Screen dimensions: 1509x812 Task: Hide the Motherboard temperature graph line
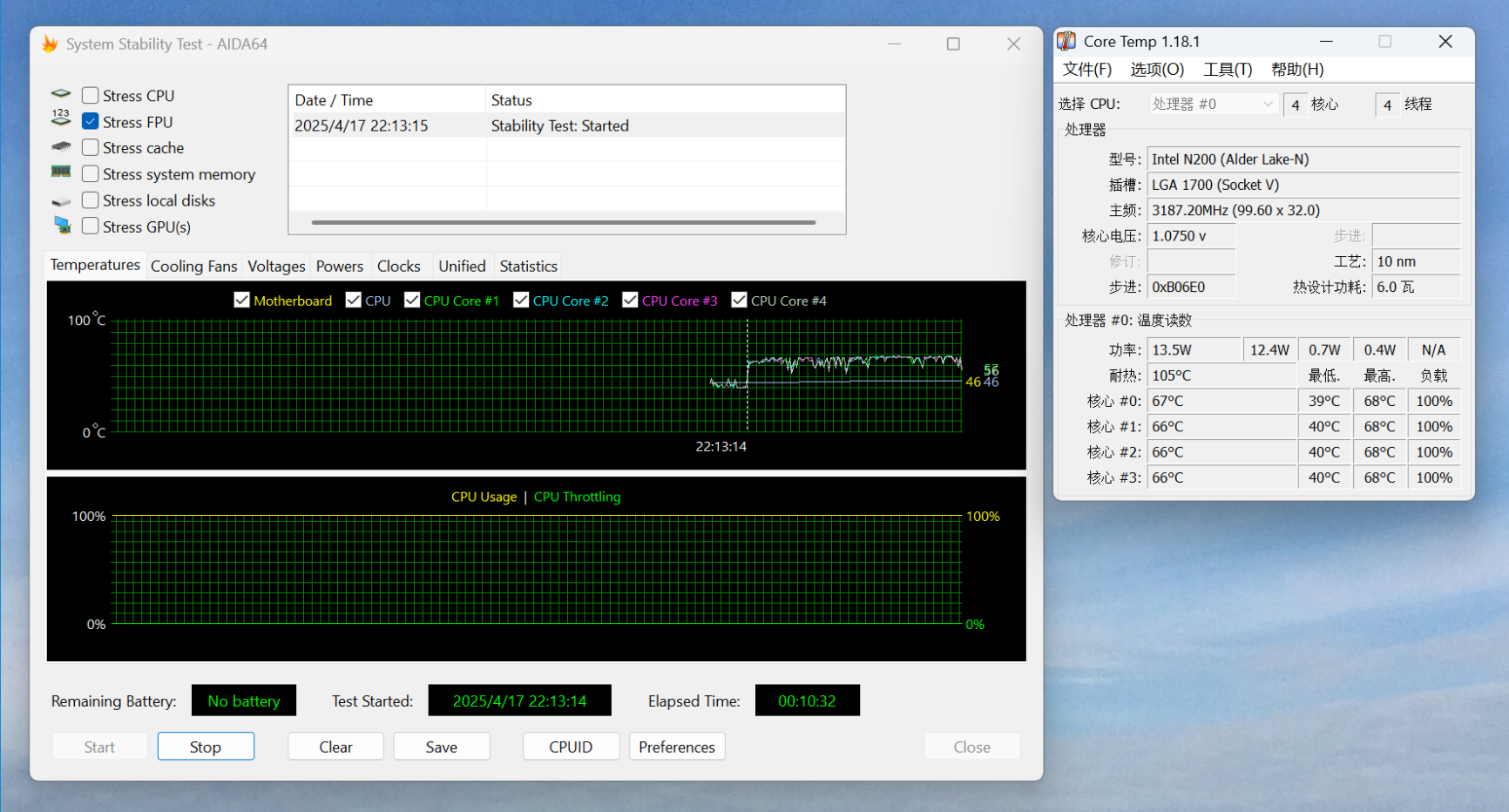tap(242, 300)
